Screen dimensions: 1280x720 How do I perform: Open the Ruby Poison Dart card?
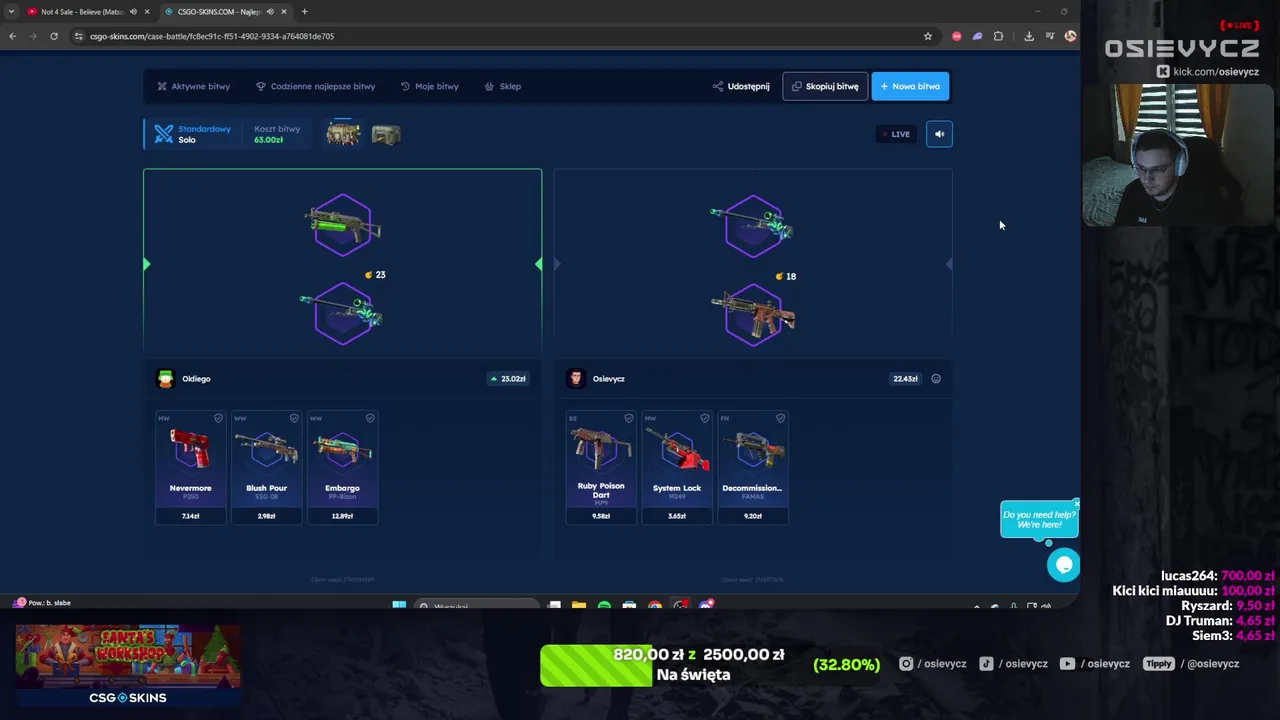pyautogui.click(x=601, y=467)
